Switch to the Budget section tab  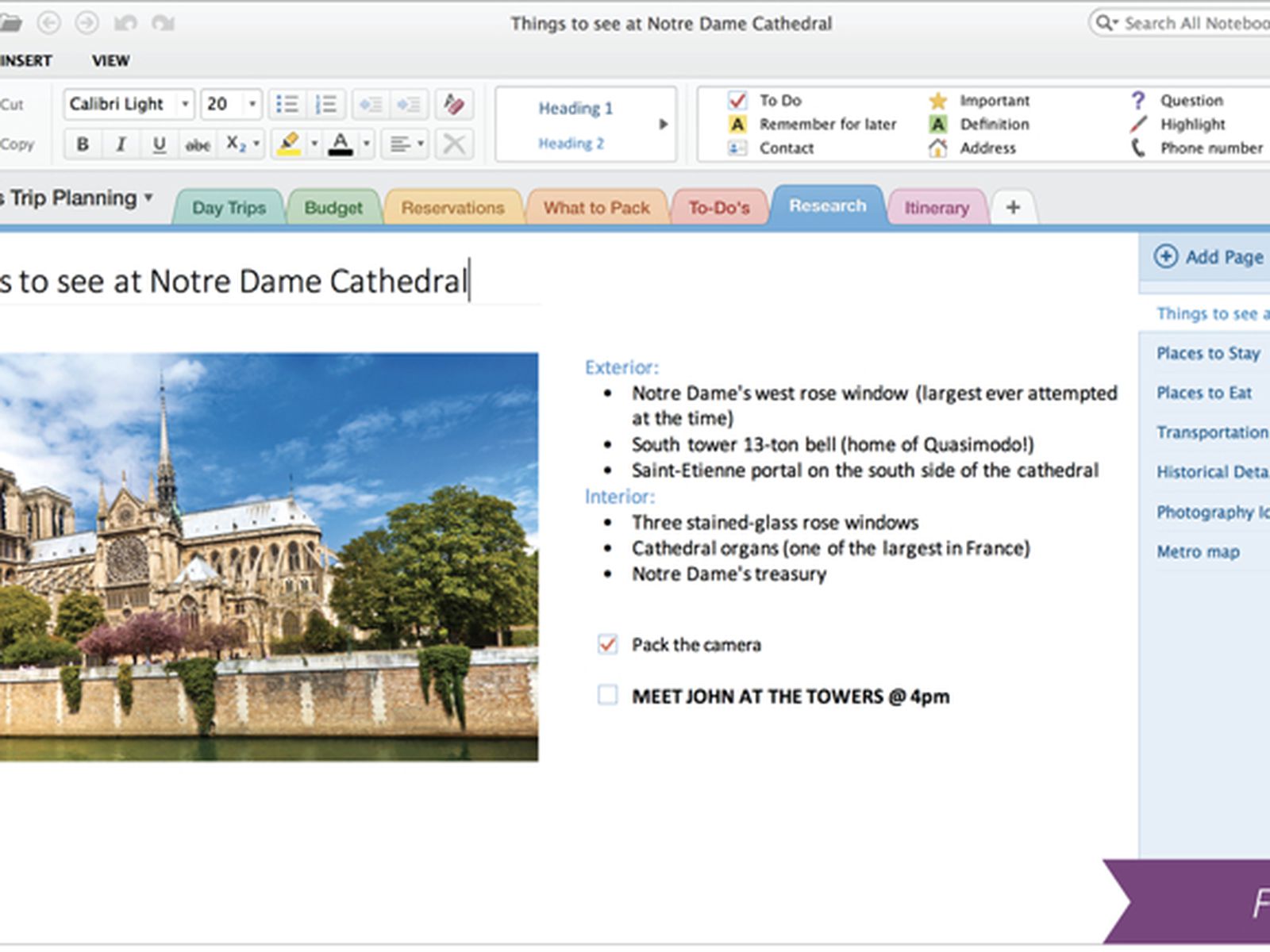click(333, 208)
